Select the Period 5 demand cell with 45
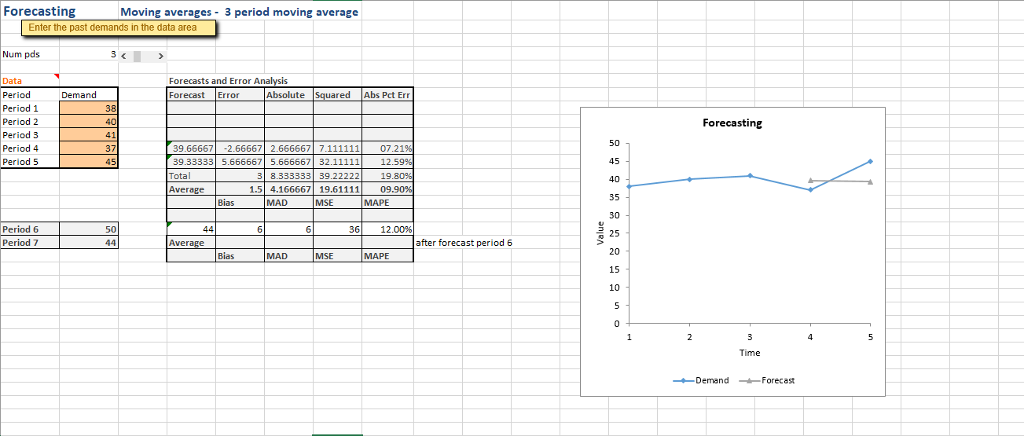The image size is (1024, 436). (89, 161)
